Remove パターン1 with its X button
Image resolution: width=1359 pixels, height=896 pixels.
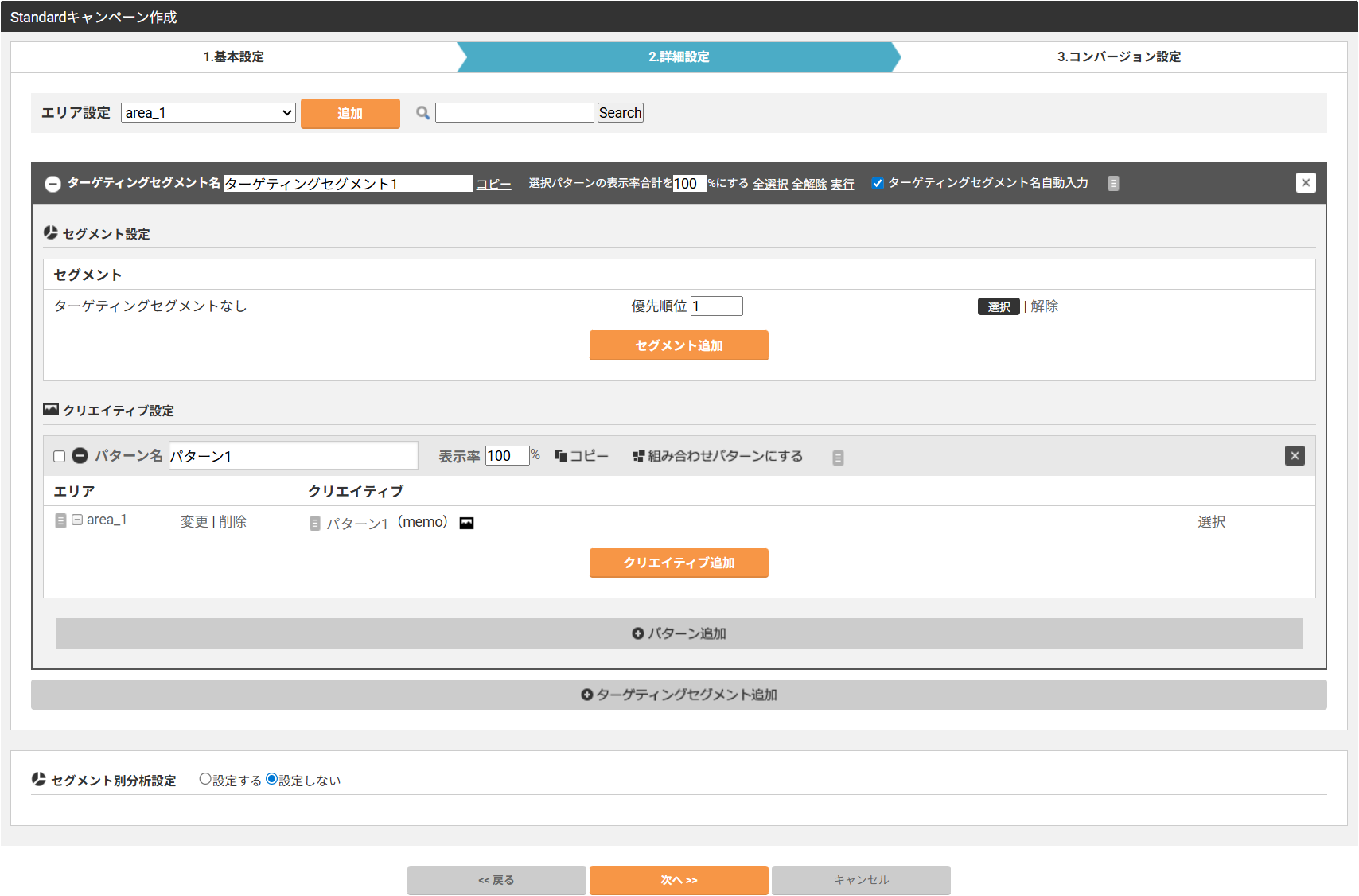(1295, 455)
